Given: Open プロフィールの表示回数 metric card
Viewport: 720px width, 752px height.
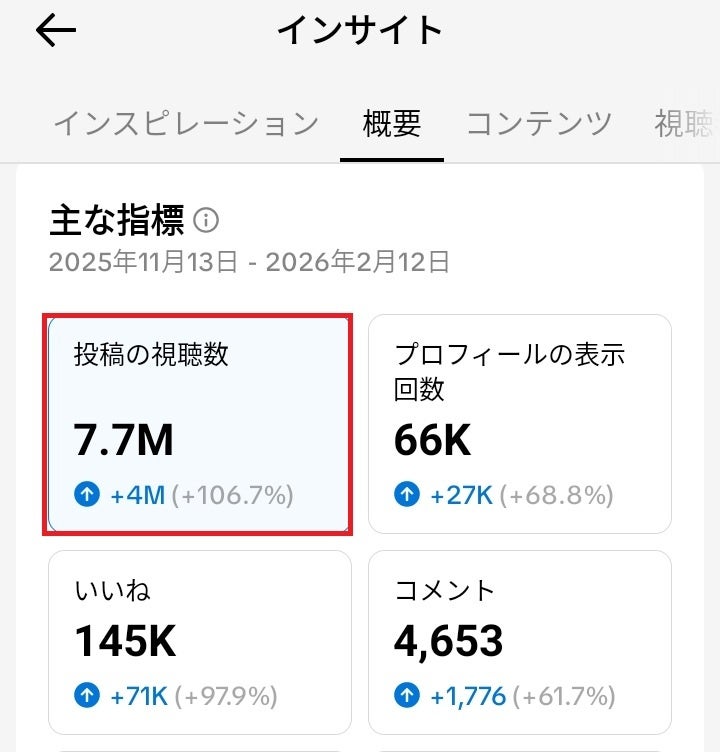Looking at the screenshot, I should (x=519, y=424).
